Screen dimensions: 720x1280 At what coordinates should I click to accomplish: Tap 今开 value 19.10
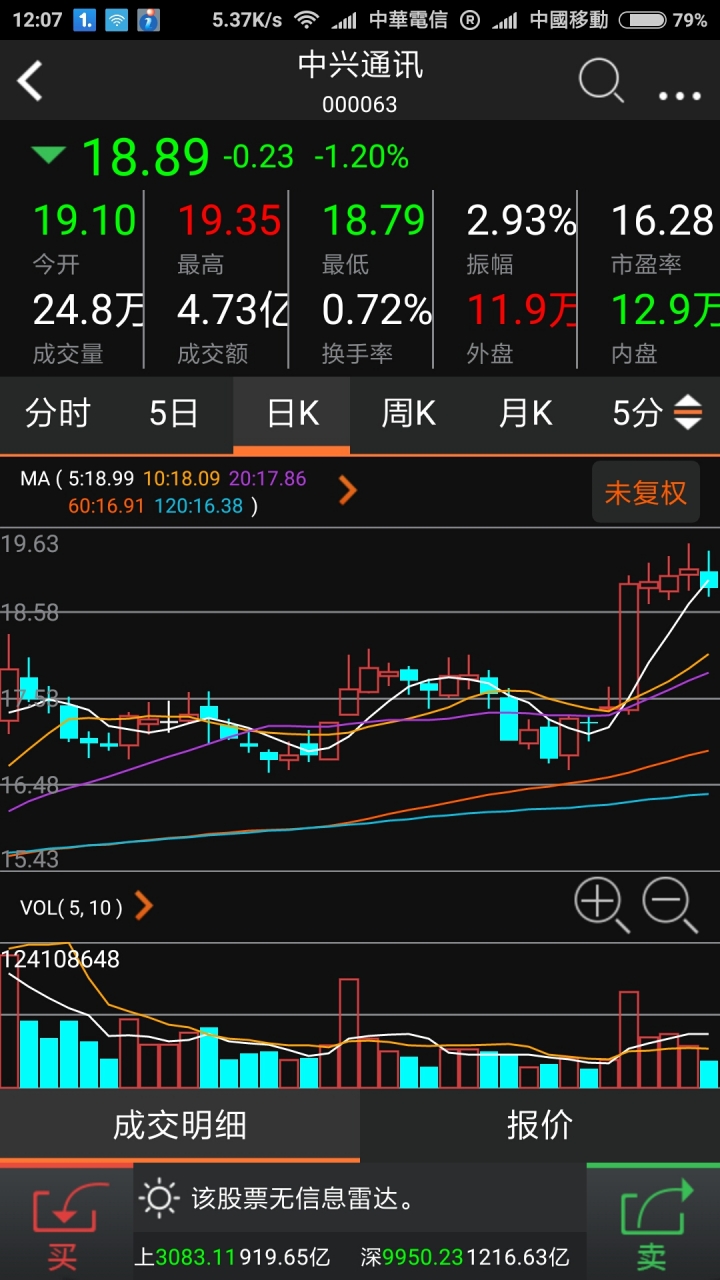point(84,220)
